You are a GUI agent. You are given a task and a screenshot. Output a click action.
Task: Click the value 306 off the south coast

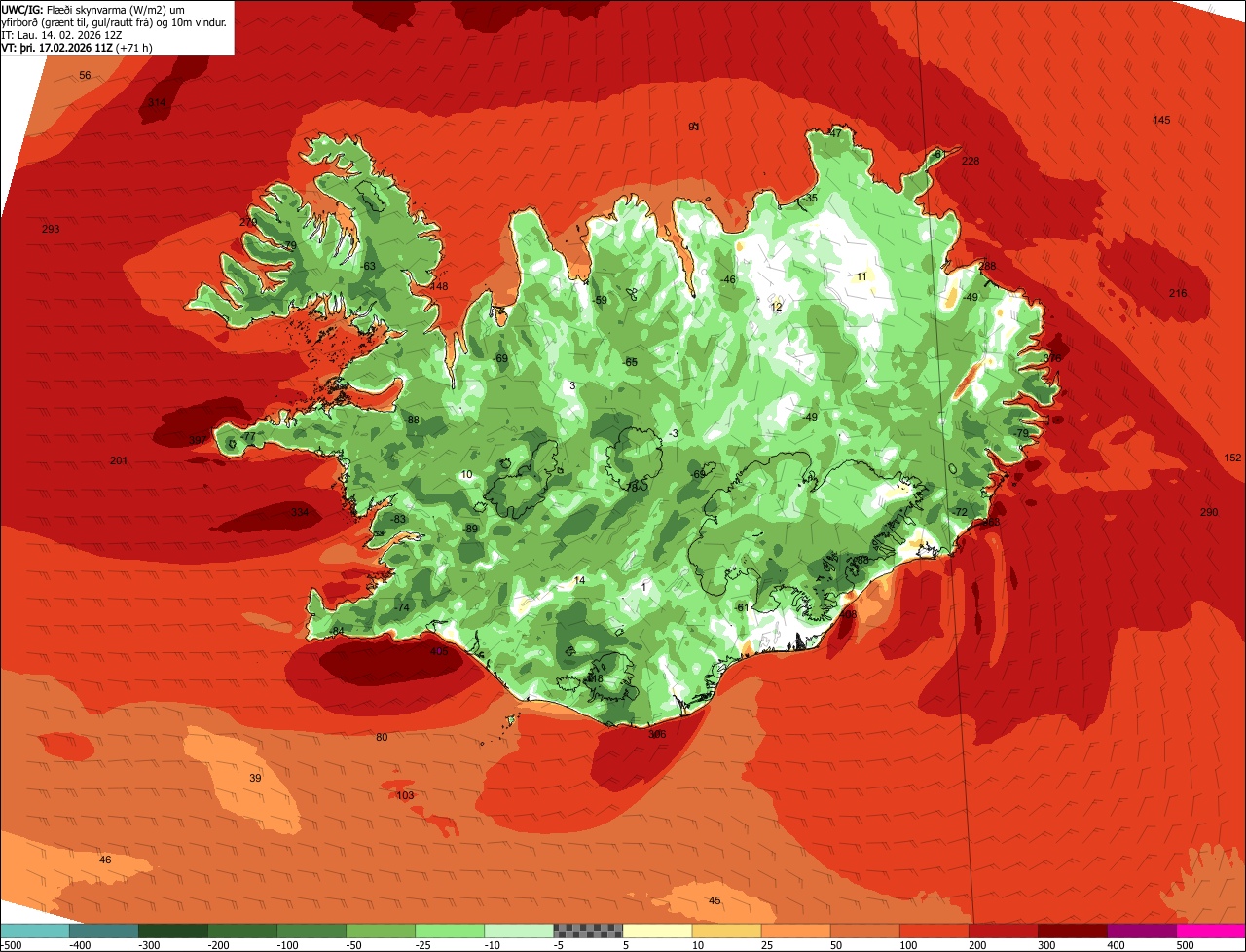(x=657, y=734)
